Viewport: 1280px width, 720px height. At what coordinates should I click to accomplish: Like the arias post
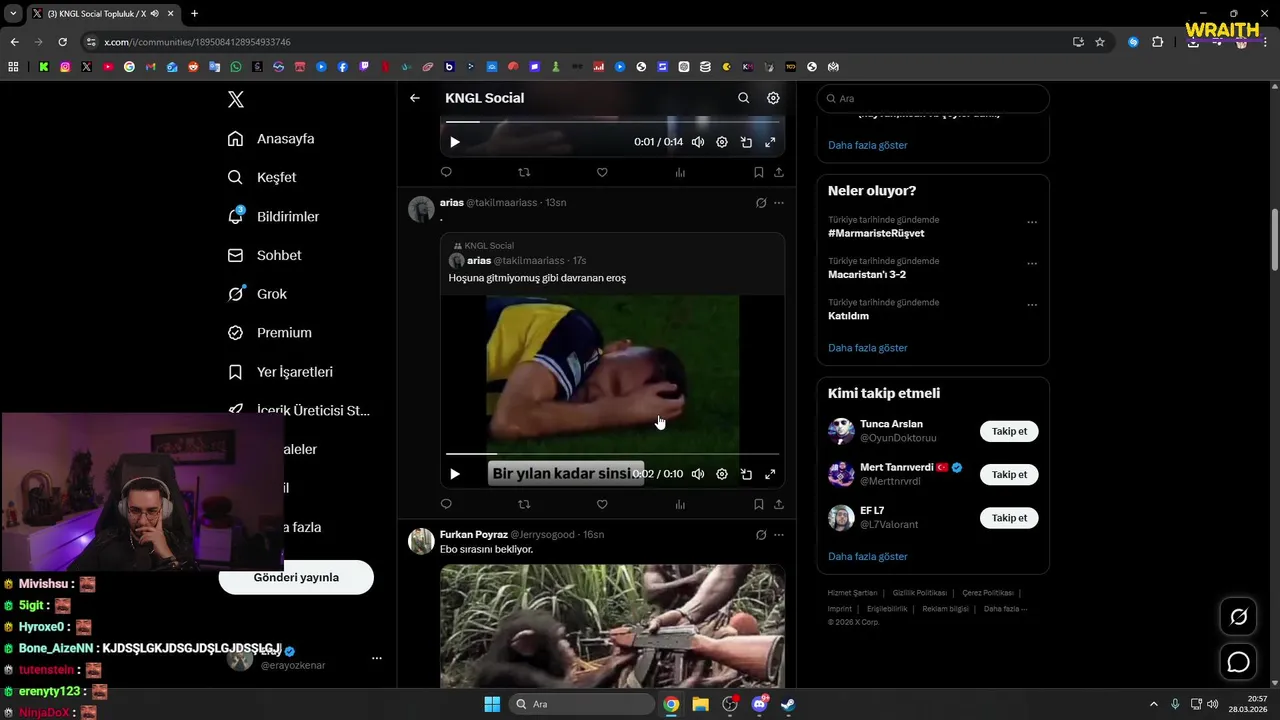(x=602, y=504)
